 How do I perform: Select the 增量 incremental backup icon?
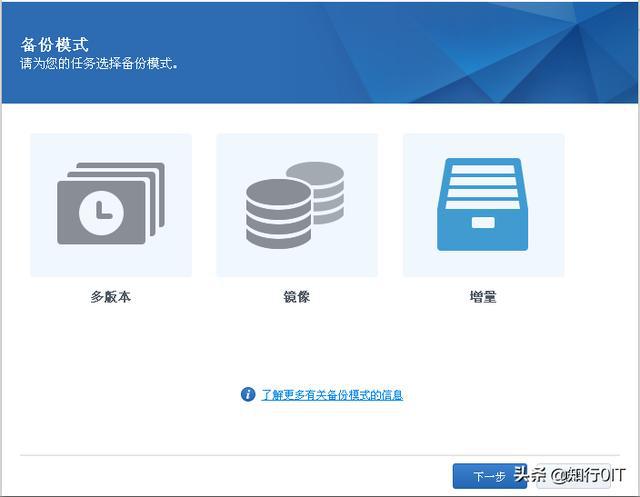coord(484,205)
